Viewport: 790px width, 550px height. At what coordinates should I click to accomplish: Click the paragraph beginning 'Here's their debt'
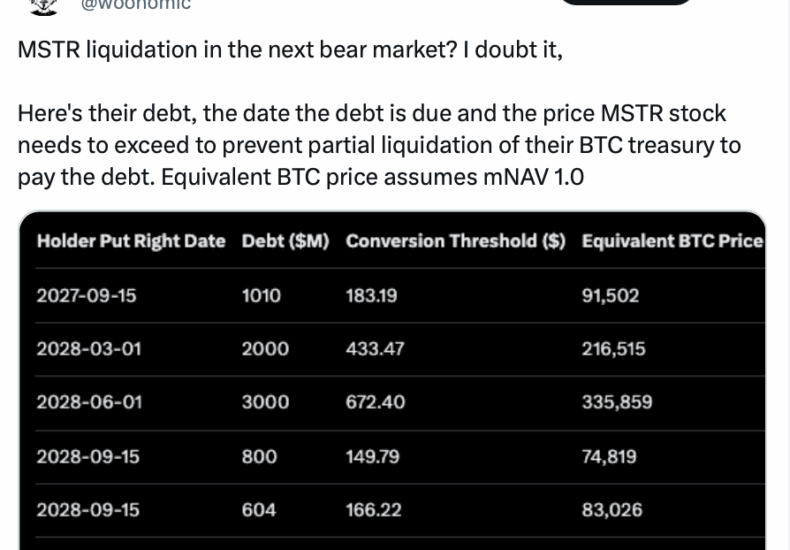(x=379, y=146)
